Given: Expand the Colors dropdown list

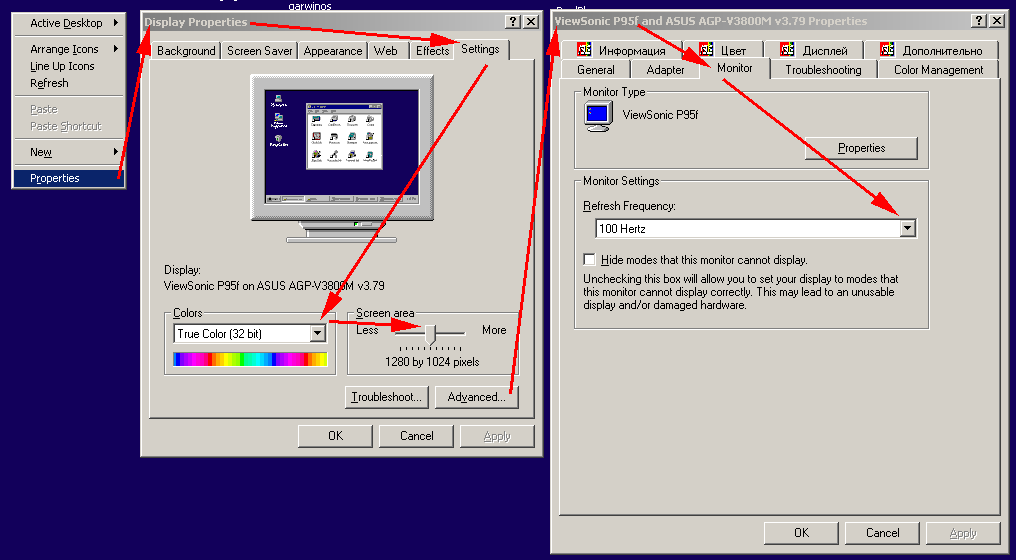Looking at the screenshot, I should click(x=317, y=333).
